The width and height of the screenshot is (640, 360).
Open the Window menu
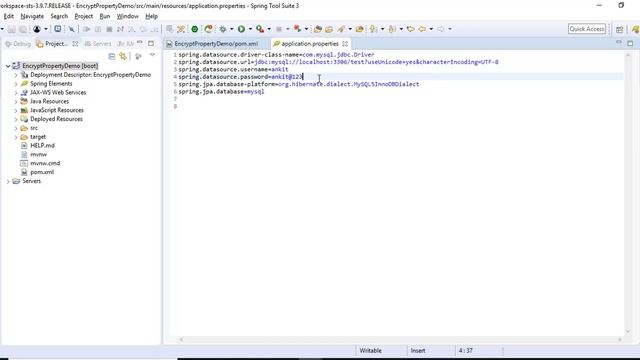128,16
